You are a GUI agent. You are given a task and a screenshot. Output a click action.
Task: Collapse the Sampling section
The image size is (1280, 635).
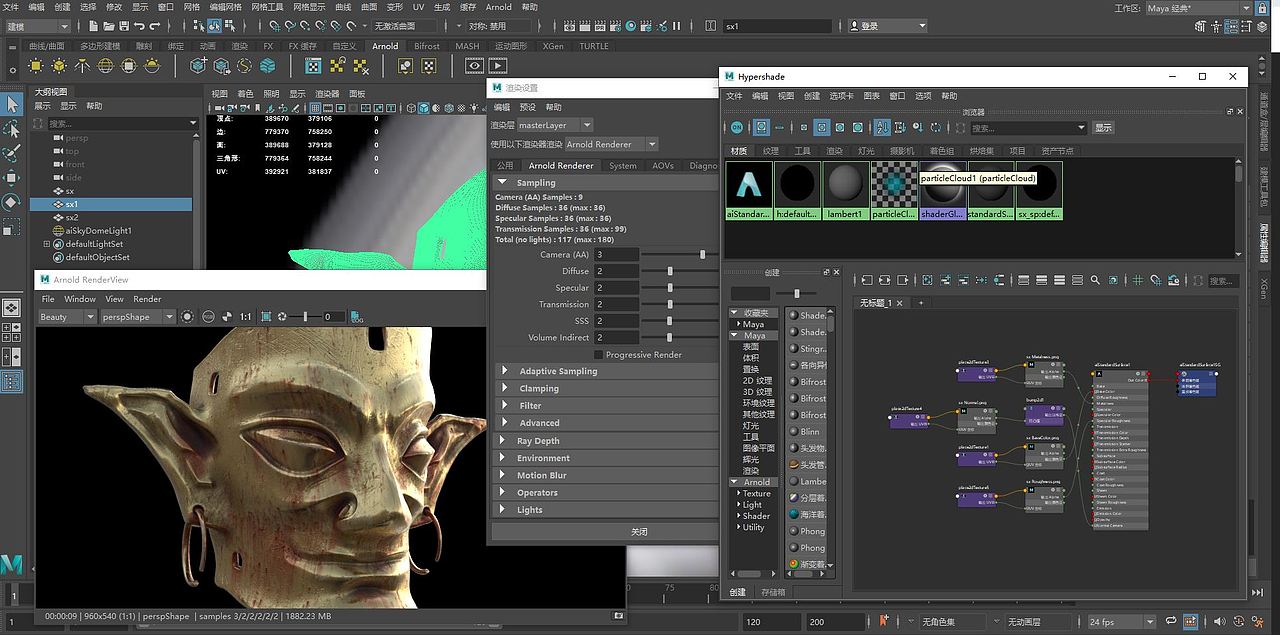[x=503, y=182]
